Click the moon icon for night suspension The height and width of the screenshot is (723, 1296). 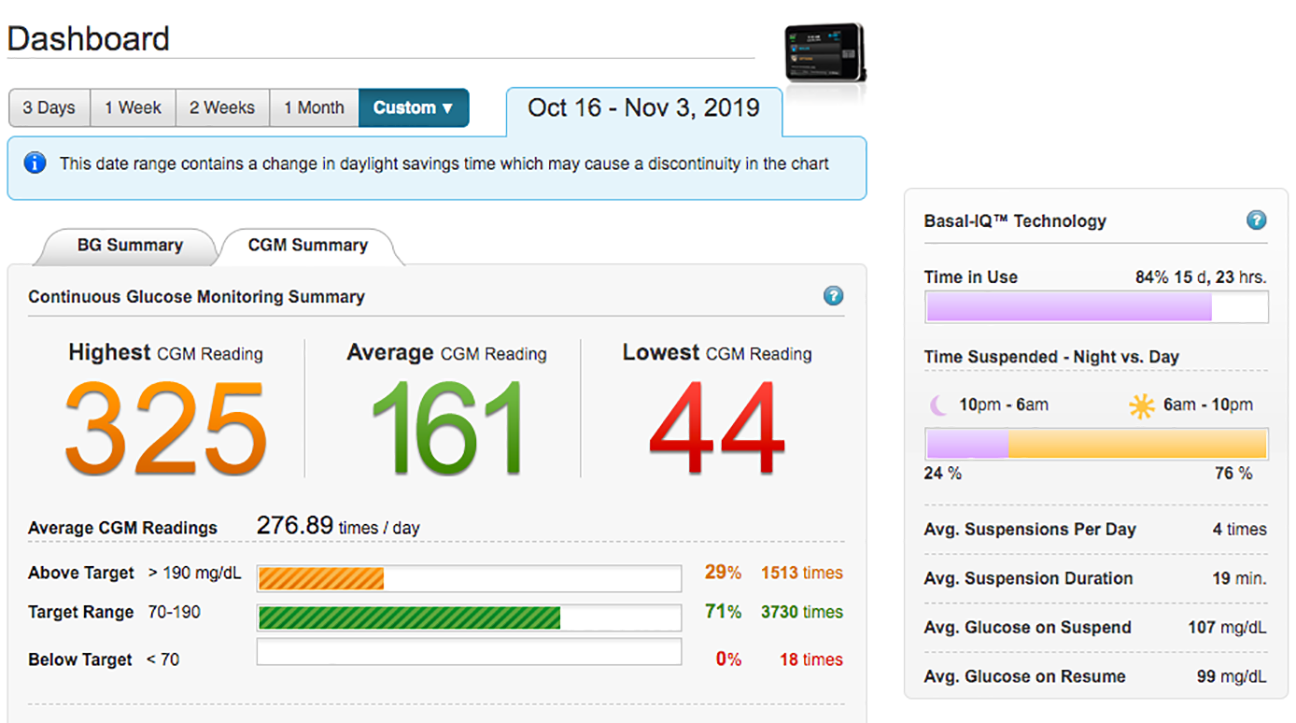(938, 405)
